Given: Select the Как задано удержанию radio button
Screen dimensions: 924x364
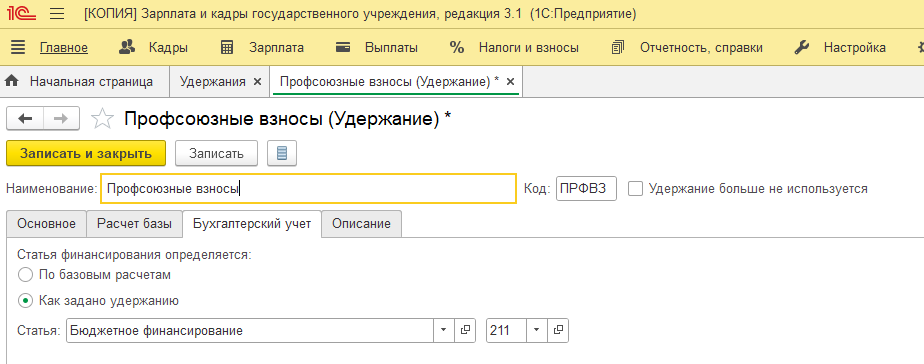Looking at the screenshot, I should [x=25, y=301].
